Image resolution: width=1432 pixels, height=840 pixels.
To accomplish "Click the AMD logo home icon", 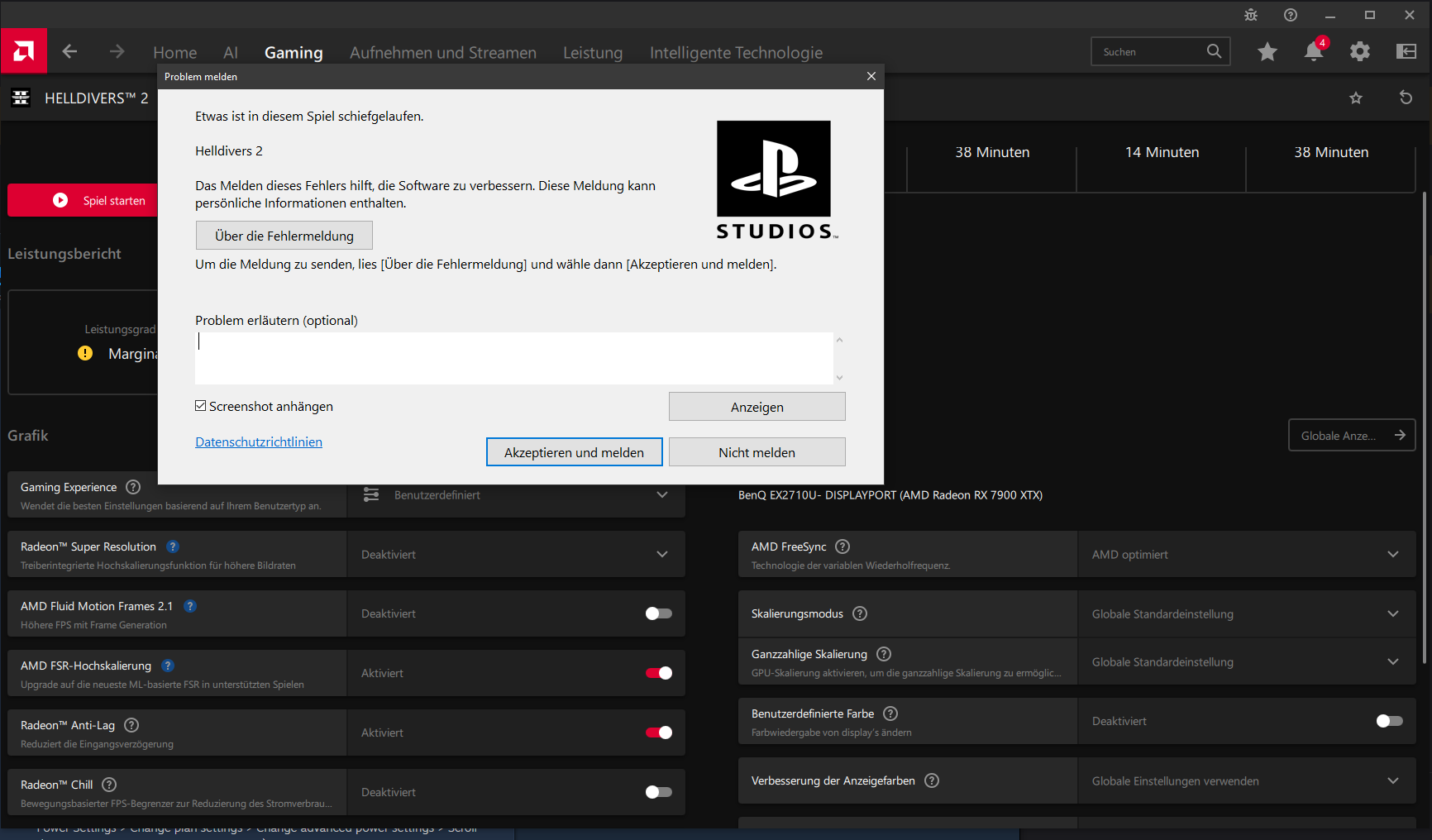I will [x=24, y=51].
